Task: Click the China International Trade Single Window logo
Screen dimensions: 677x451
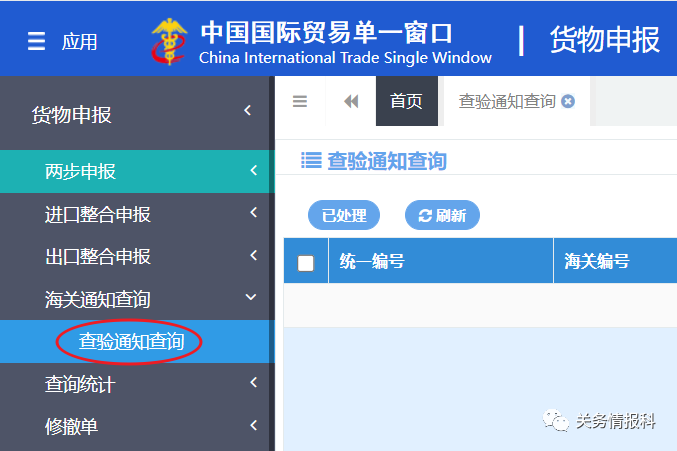Action: (169, 42)
